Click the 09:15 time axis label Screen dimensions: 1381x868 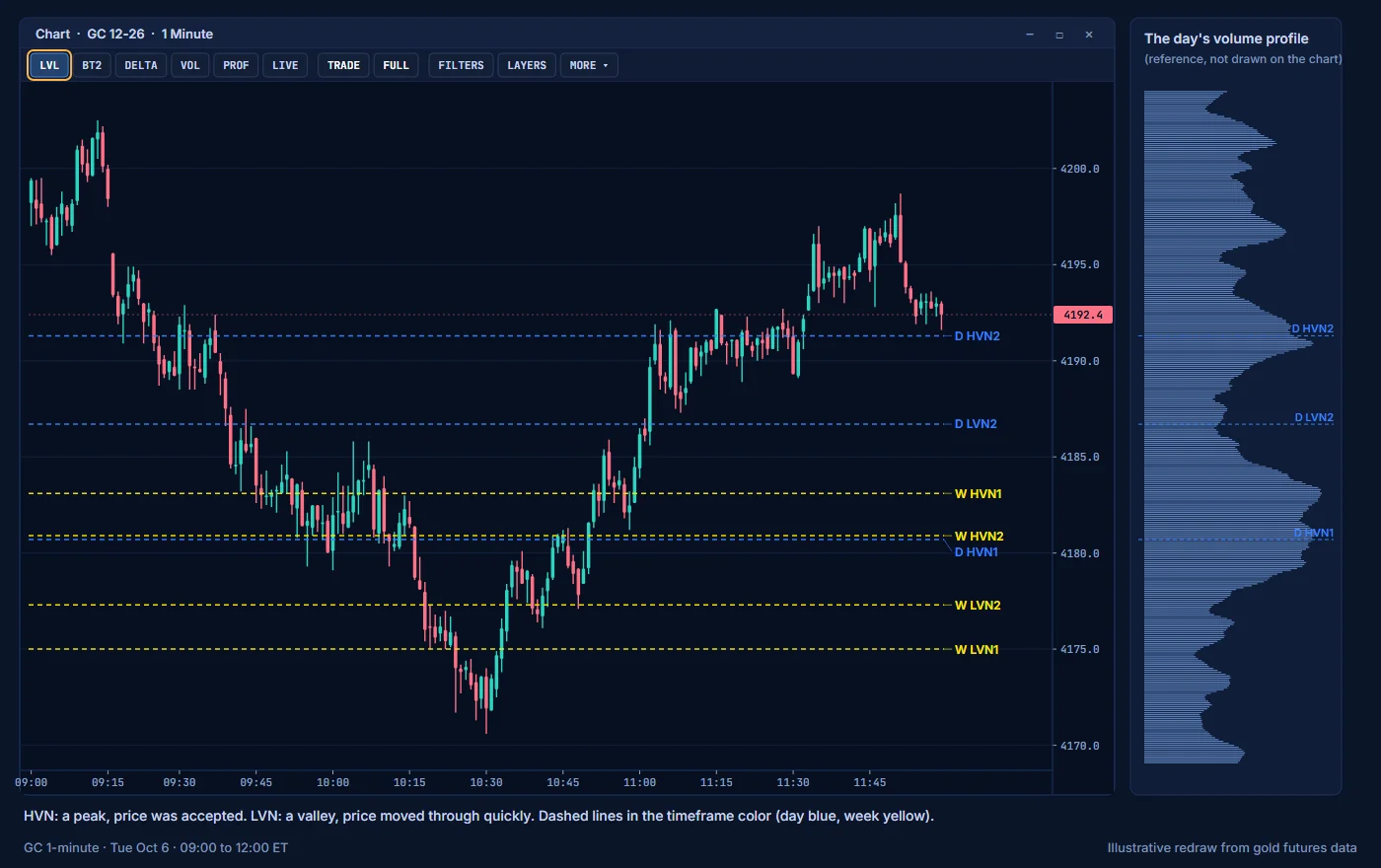pyautogui.click(x=108, y=782)
